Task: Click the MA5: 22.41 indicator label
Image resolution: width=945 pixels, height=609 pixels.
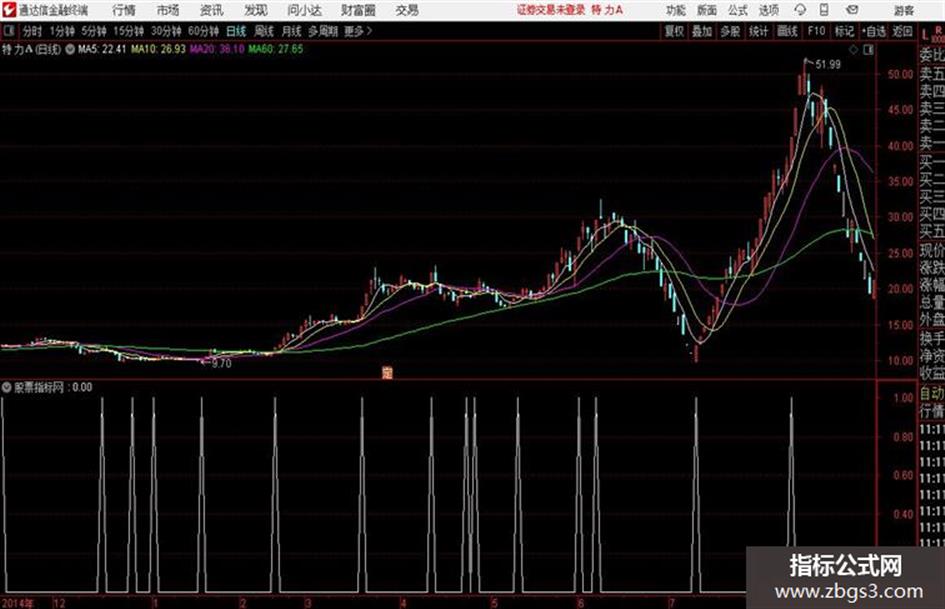Action: [102, 49]
